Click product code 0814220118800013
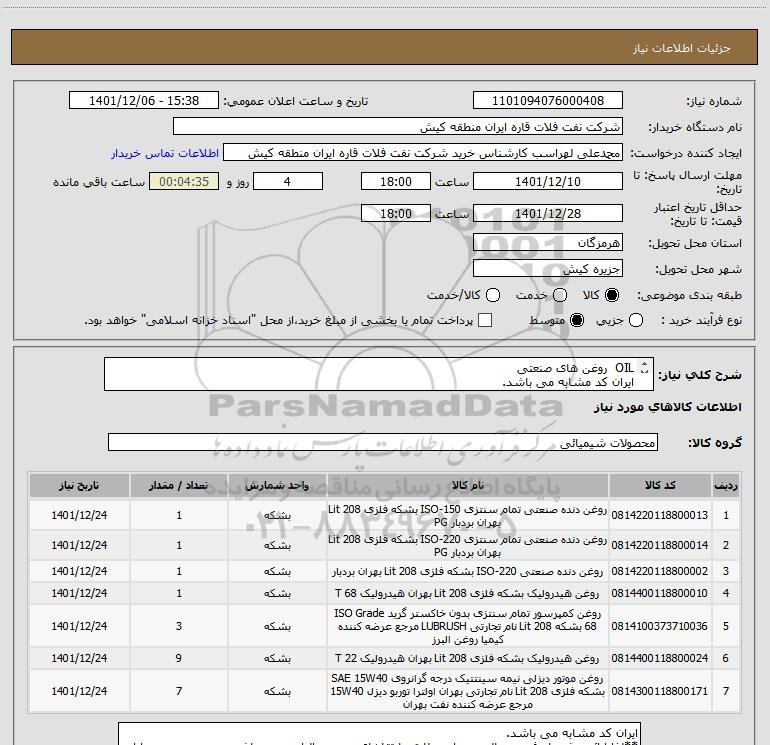 pyautogui.click(x=660, y=515)
